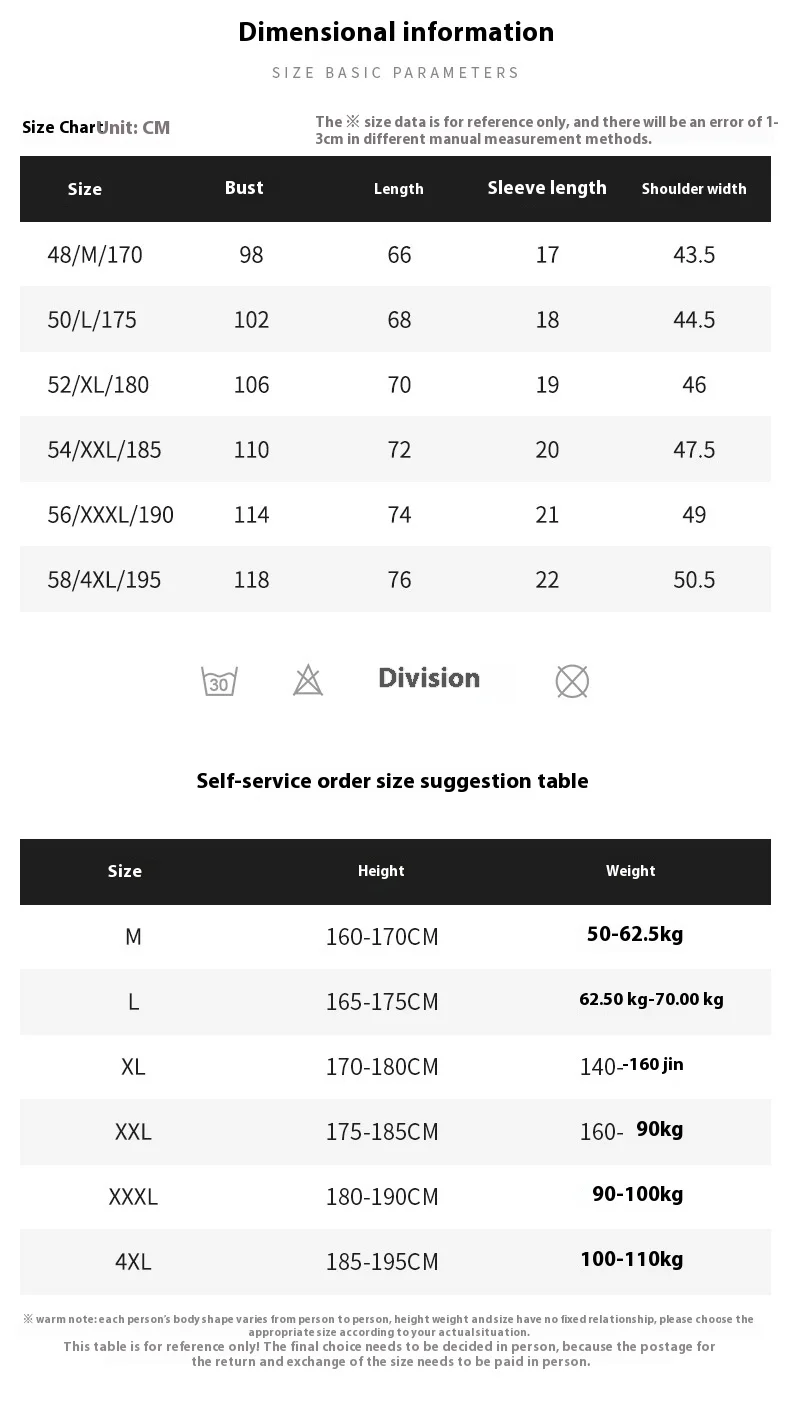Click the do not bleach triangle icon
Viewport: 790px width, 1421px height.
click(308, 681)
